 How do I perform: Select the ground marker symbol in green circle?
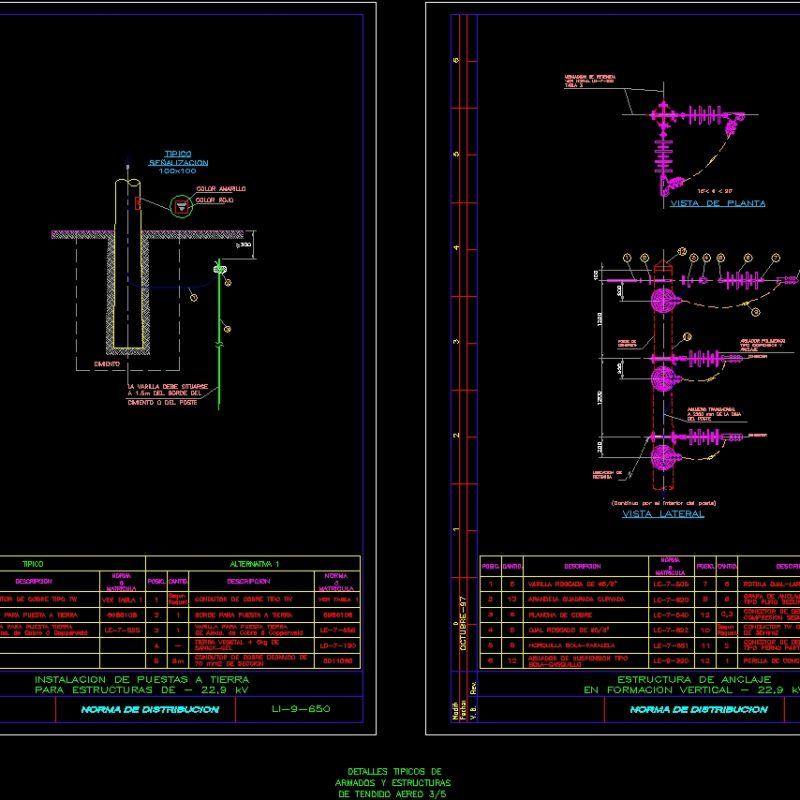click(180, 205)
